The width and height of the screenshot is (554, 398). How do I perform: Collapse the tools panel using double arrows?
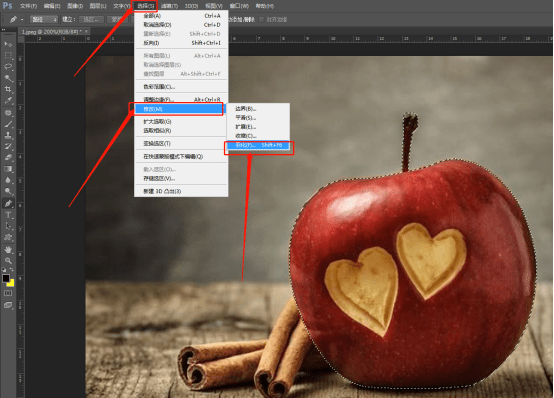pyautogui.click(x=4, y=30)
